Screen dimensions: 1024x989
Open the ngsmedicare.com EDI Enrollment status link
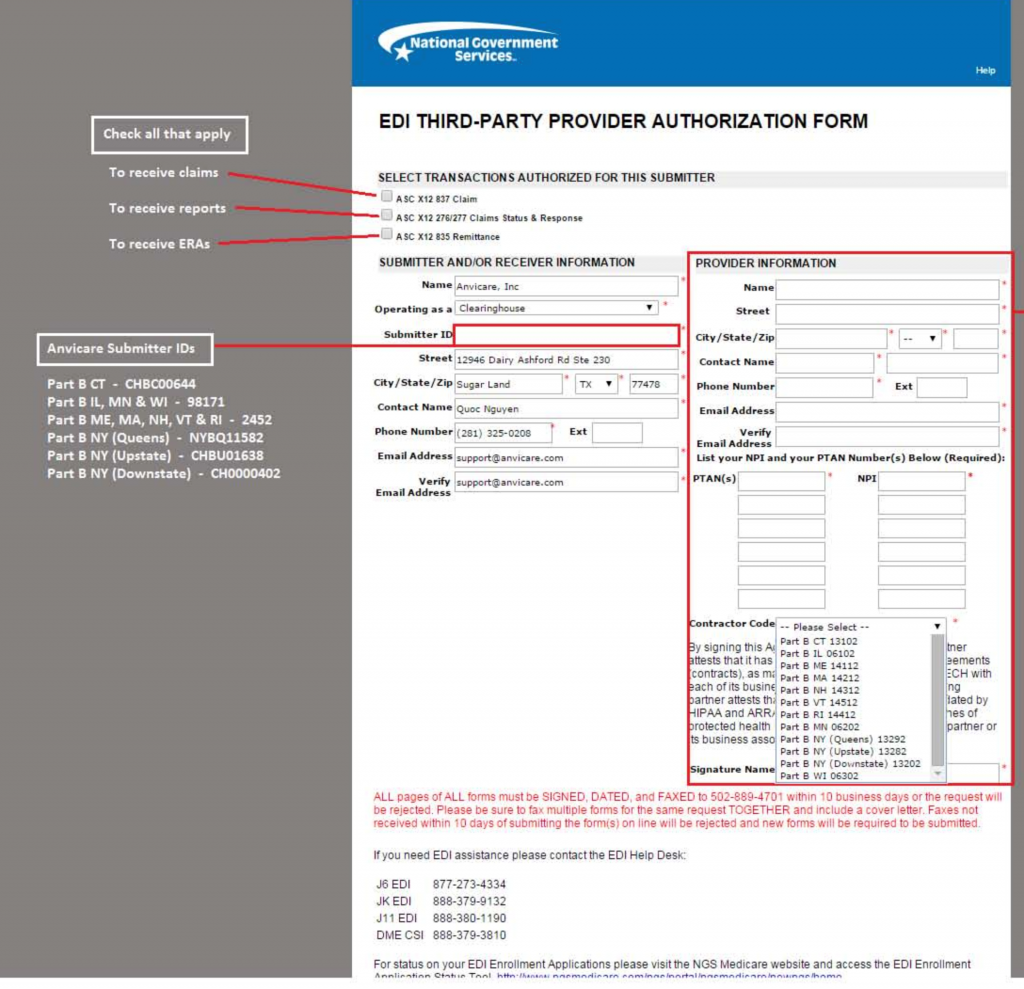pyautogui.click(x=669, y=975)
